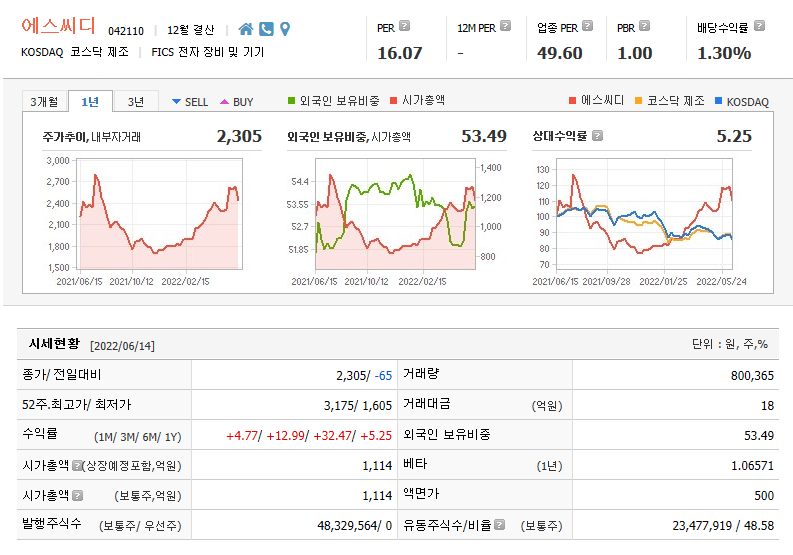Click blue KOSDAQ legend swatch
This screenshot has height=555, width=793.
click(718, 101)
